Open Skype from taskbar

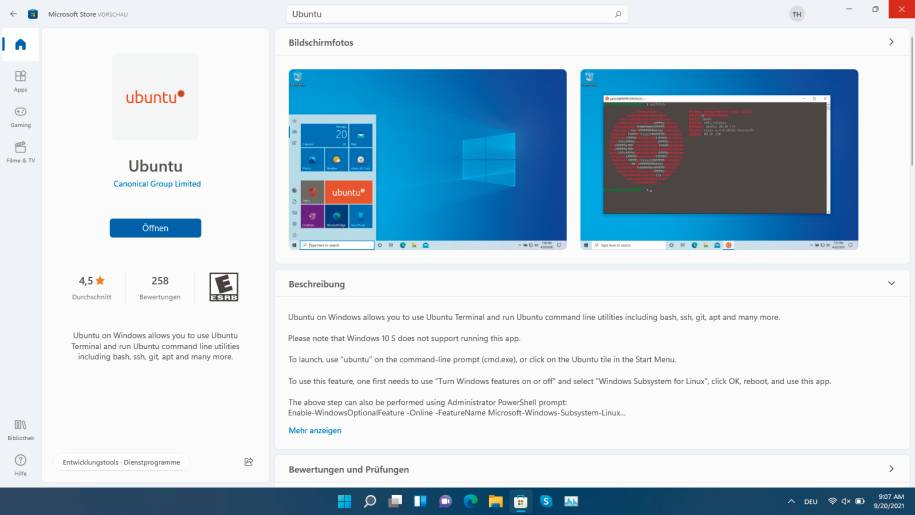[546, 501]
